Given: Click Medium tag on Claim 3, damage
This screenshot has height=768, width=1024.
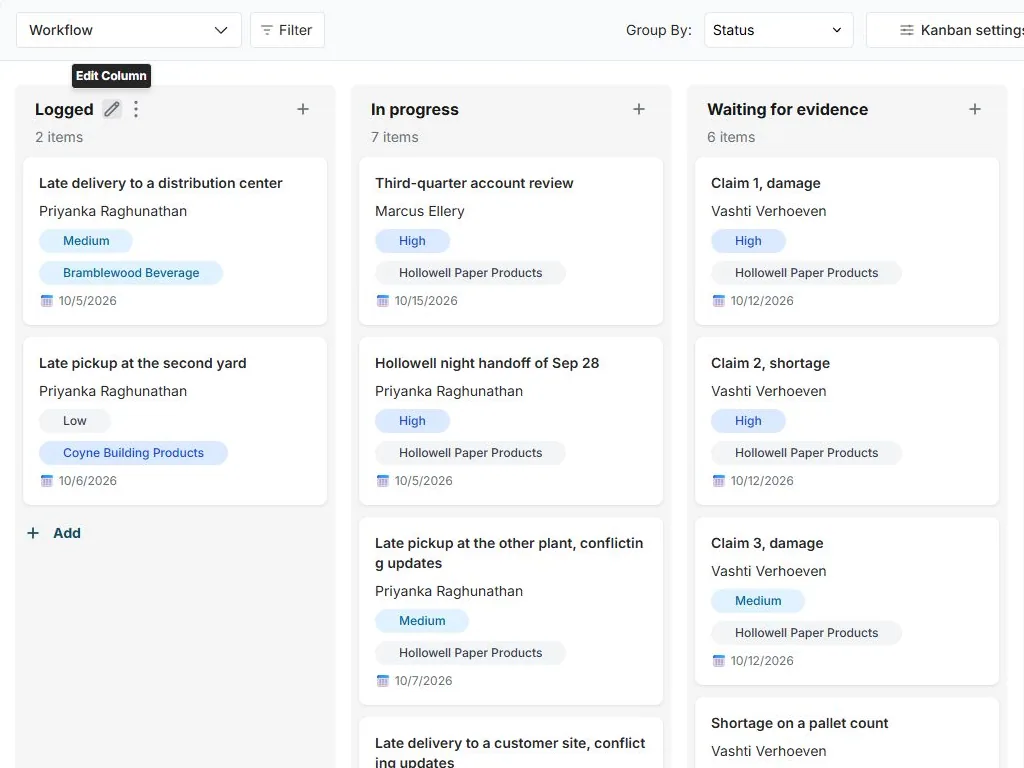Looking at the screenshot, I should [758, 601].
